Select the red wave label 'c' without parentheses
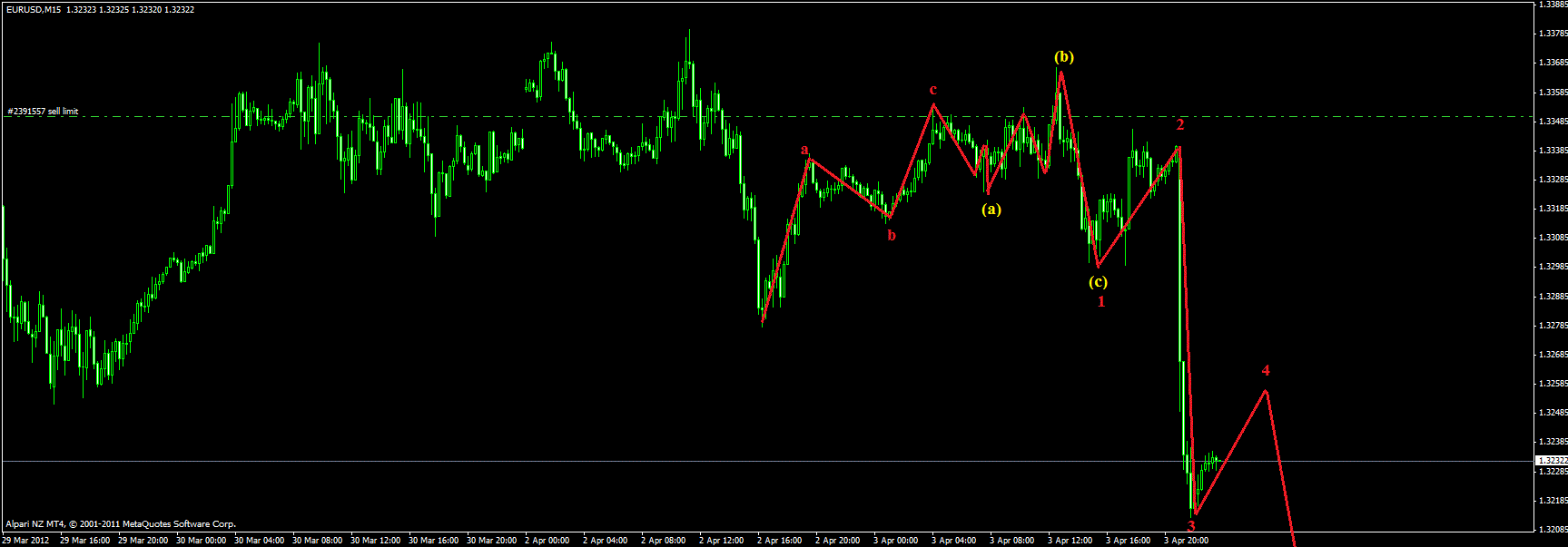Image resolution: width=1568 pixels, height=547 pixels. click(932, 90)
